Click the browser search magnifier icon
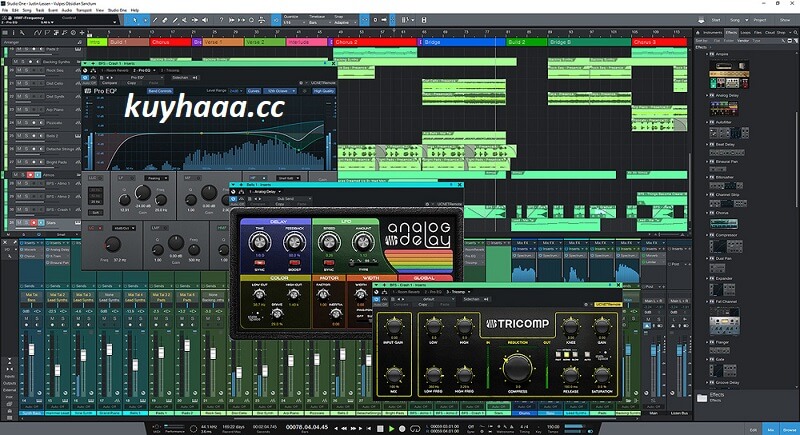This screenshot has width=800, height=435. pyautogui.click(x=796, y=33)
